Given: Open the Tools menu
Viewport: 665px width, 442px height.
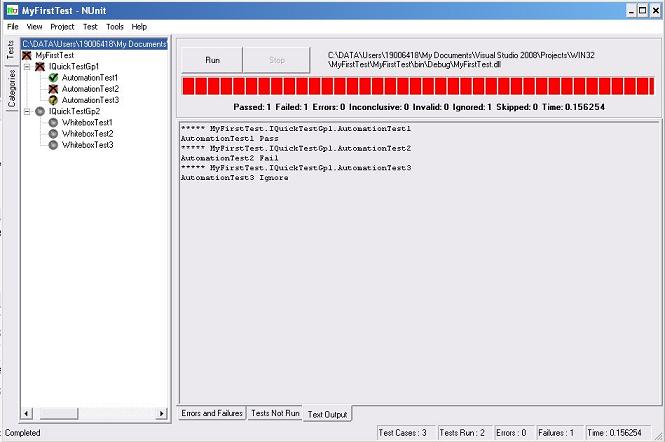Looking at the screenshot, I should pyautogui.click(x=115, y=27).
